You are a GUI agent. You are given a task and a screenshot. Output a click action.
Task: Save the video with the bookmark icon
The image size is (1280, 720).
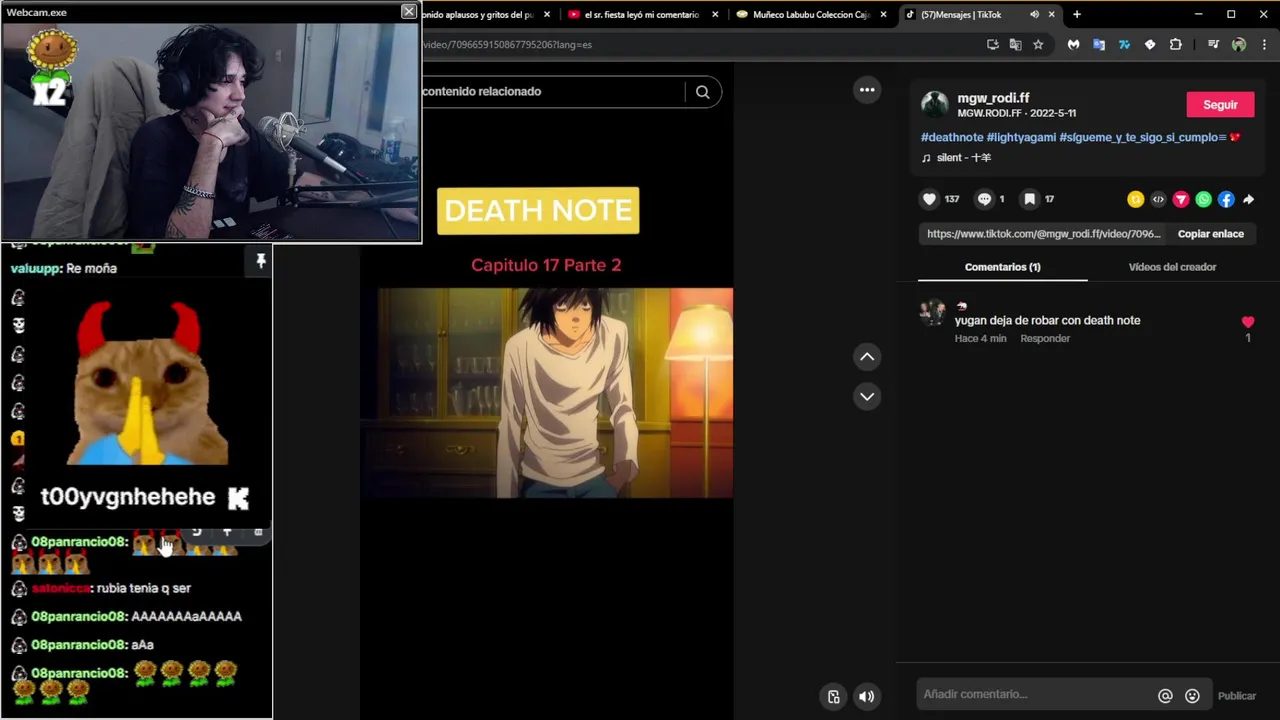pos(1029,199)
